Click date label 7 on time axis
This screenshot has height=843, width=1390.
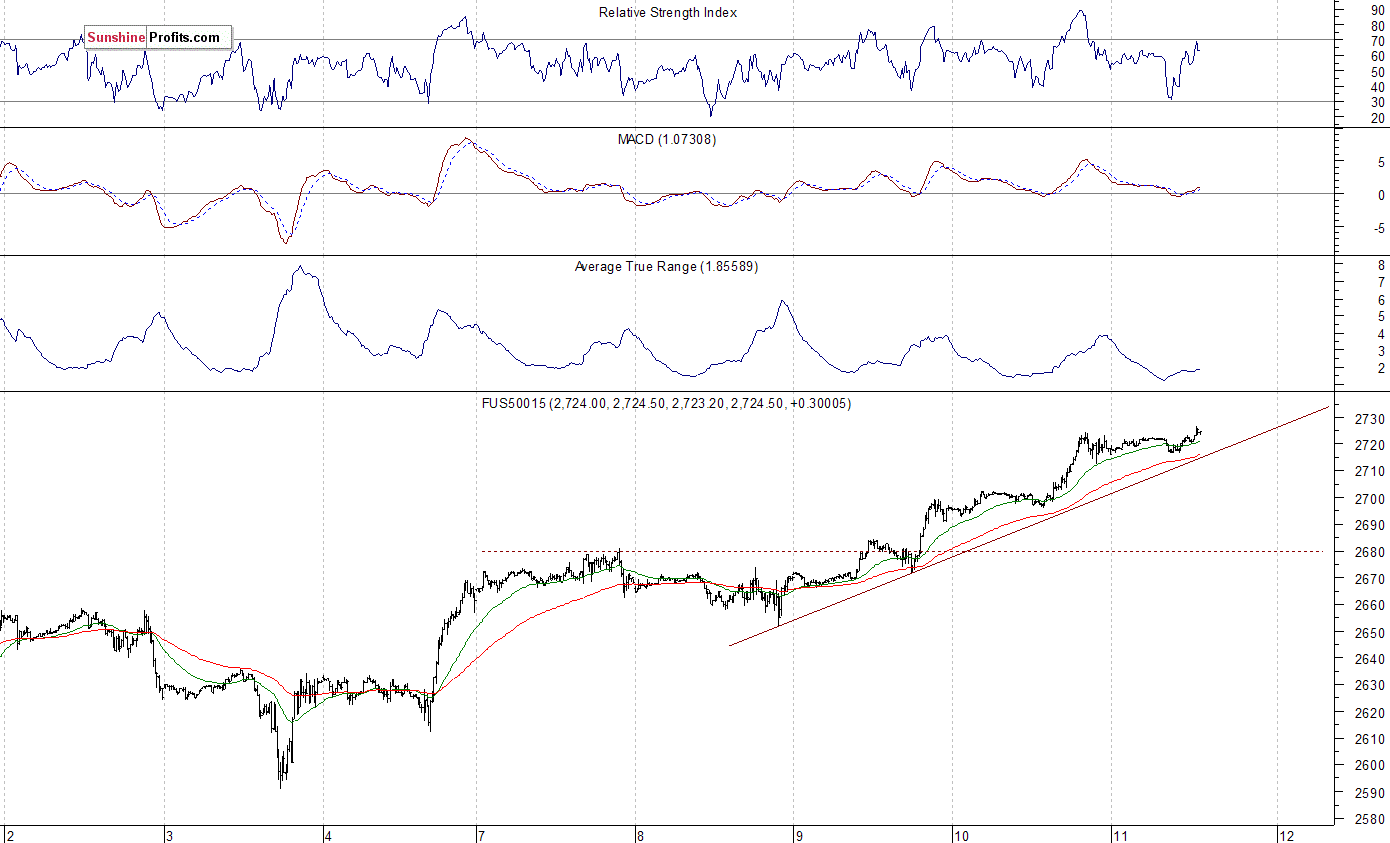(x=481, y=835)
